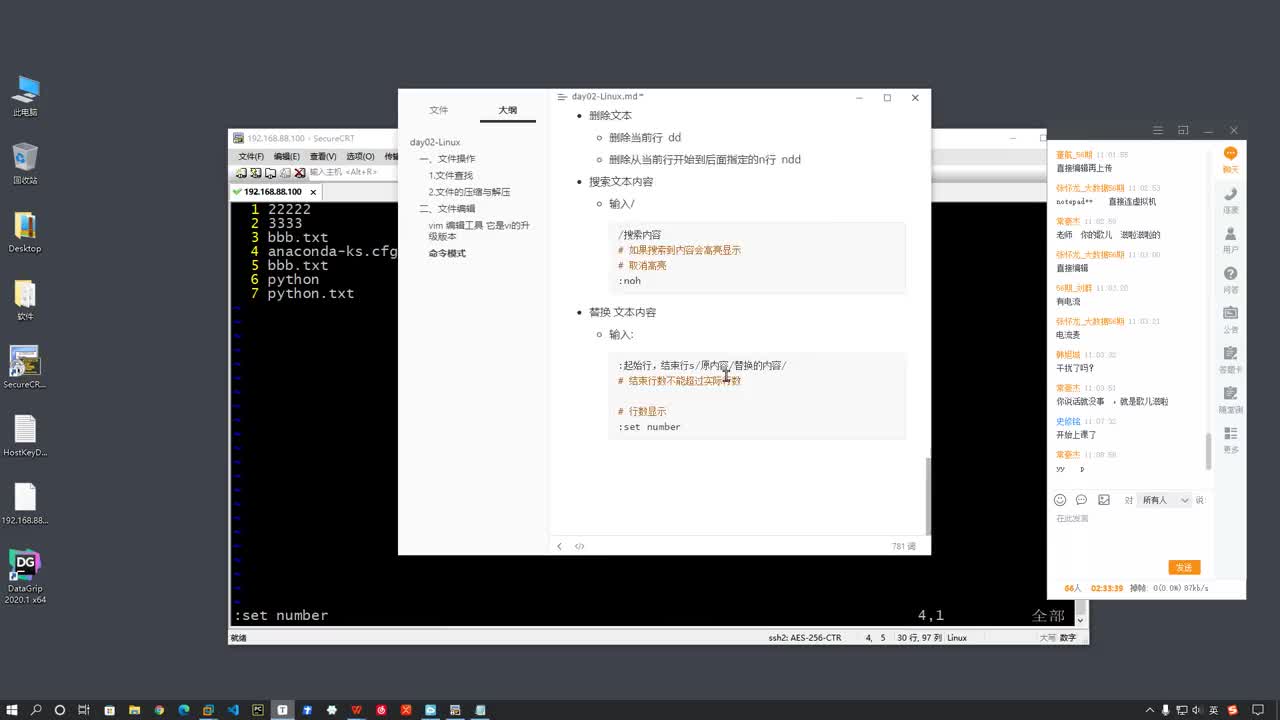Image resolution: width=1280 pixels, height=720 pixels.
Task: Jump to outline item 一、文件操作
Action: pyautogui.click(x=447, y=159)
